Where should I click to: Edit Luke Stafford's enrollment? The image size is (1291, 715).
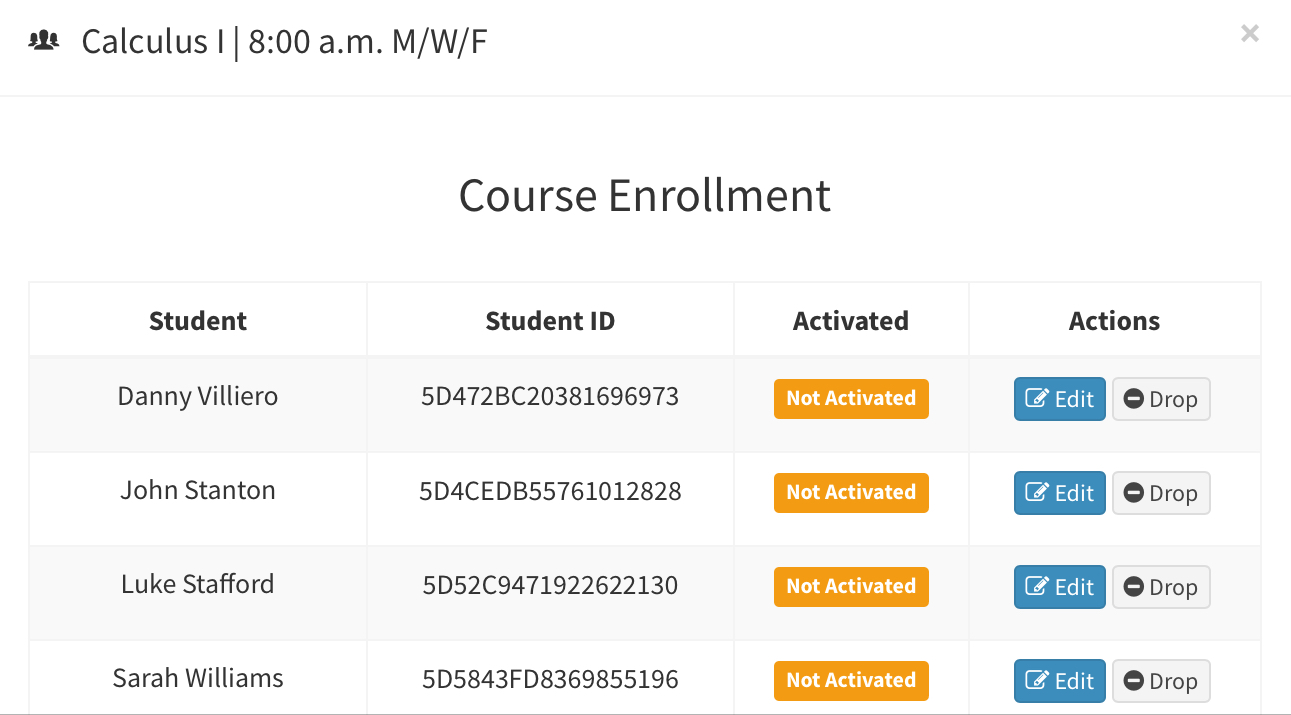pyautogui.click(x=1059, y=587)
